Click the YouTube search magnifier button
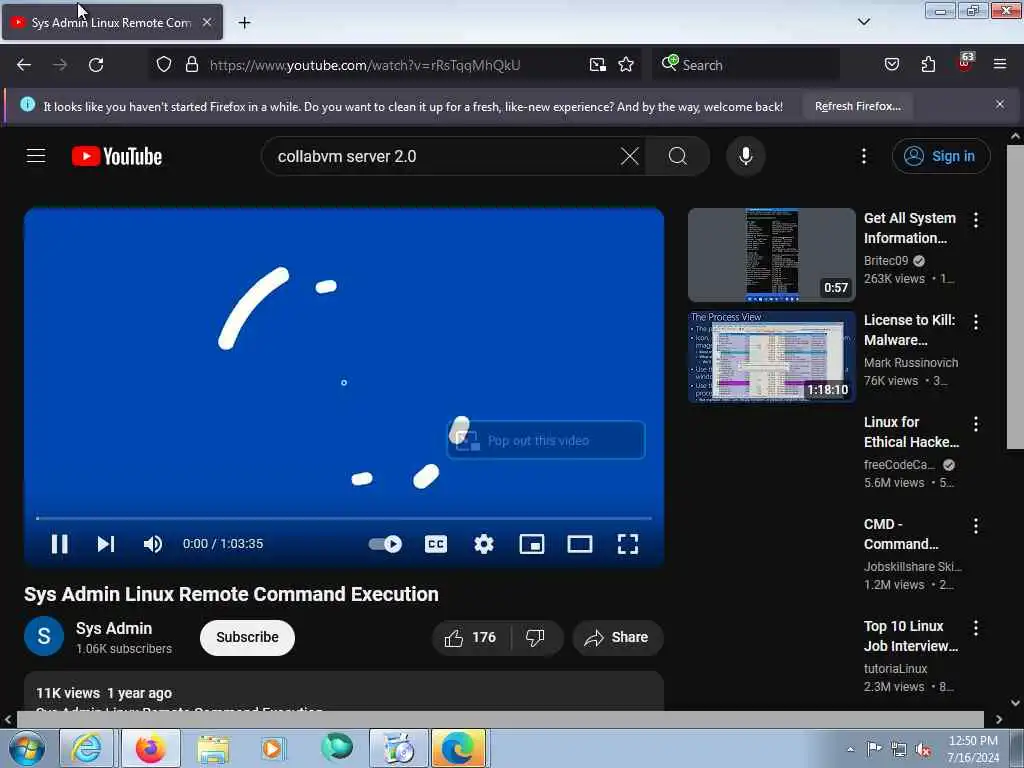Screen dimensions: 1024x768 pyautogui.click(x=677, y=156)
